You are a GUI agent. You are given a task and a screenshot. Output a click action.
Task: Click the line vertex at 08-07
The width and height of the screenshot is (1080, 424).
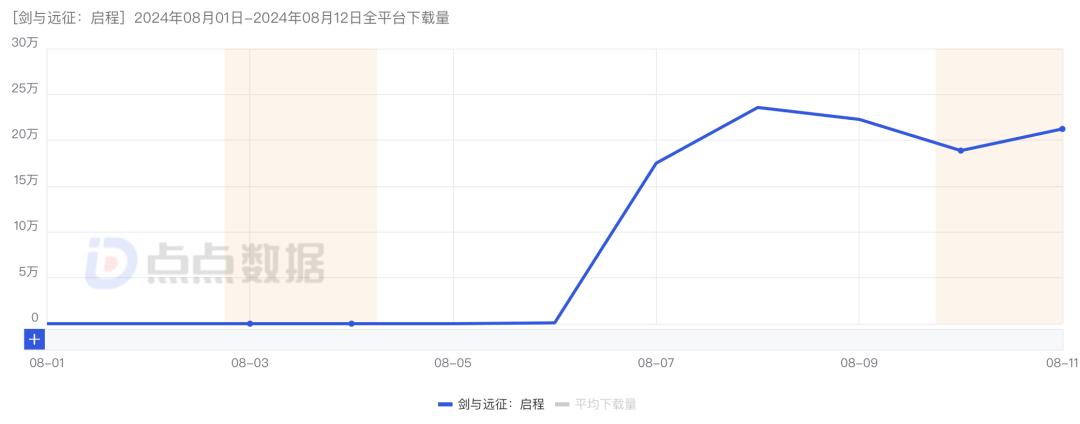[656, 163]
